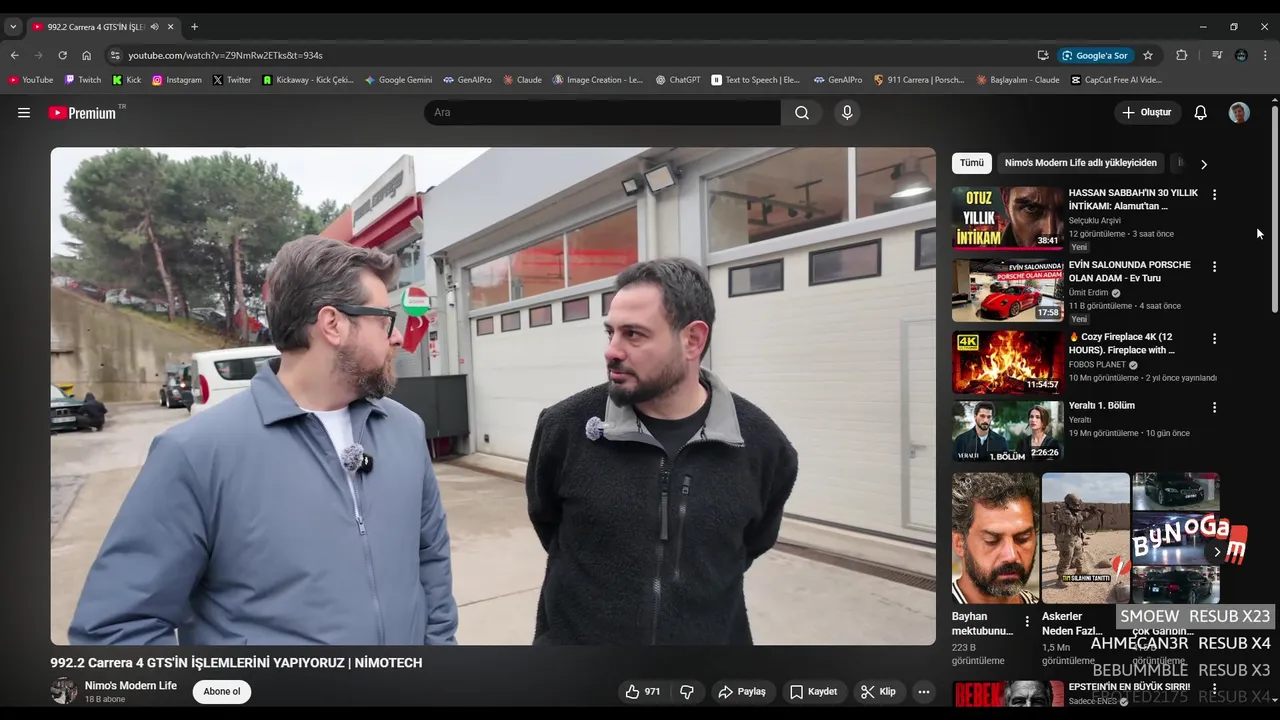This screenshot has height=720, width=1280.
Task: Open CapCut Free AI Video bookmark
Action: point(1116,80)
